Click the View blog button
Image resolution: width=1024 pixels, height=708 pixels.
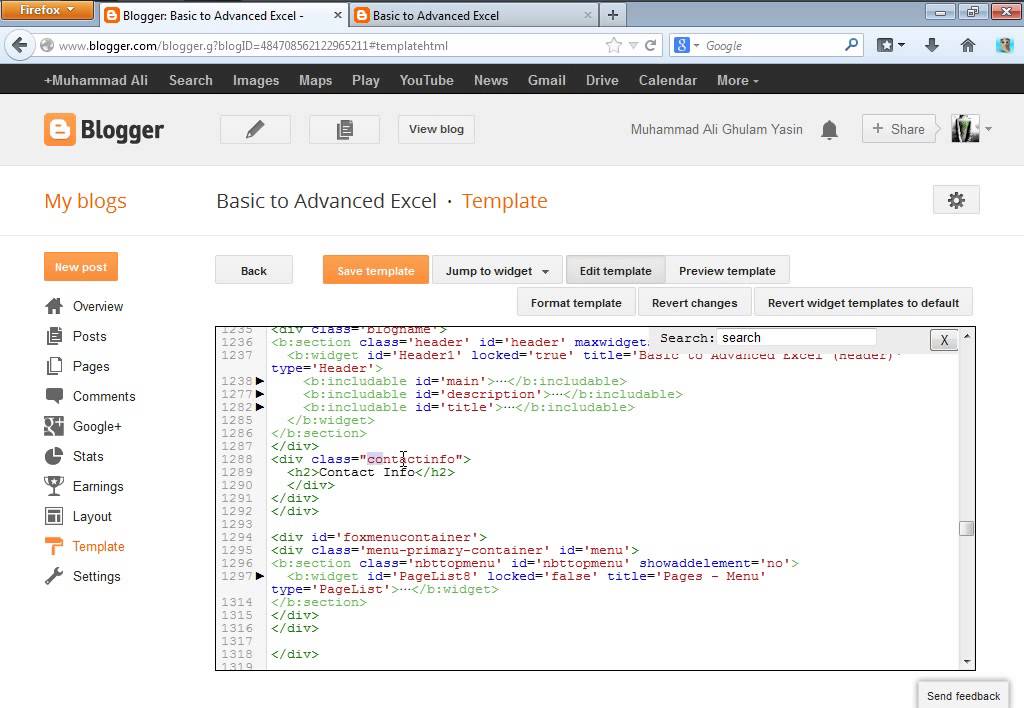pos(436,129)
